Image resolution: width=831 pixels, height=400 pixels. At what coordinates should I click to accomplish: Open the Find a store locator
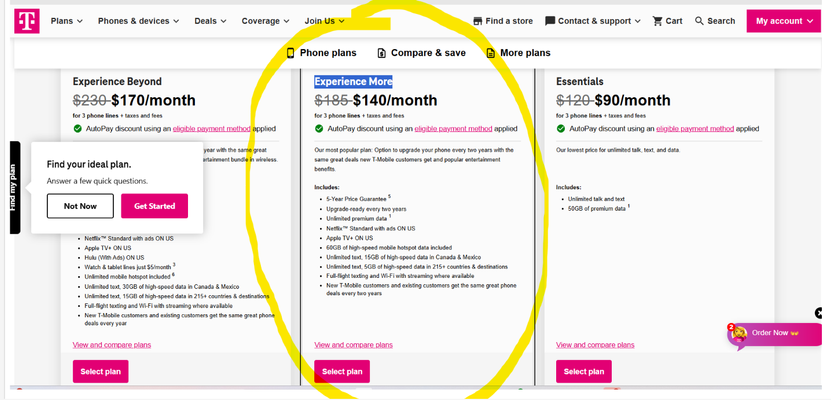point(503,21)
